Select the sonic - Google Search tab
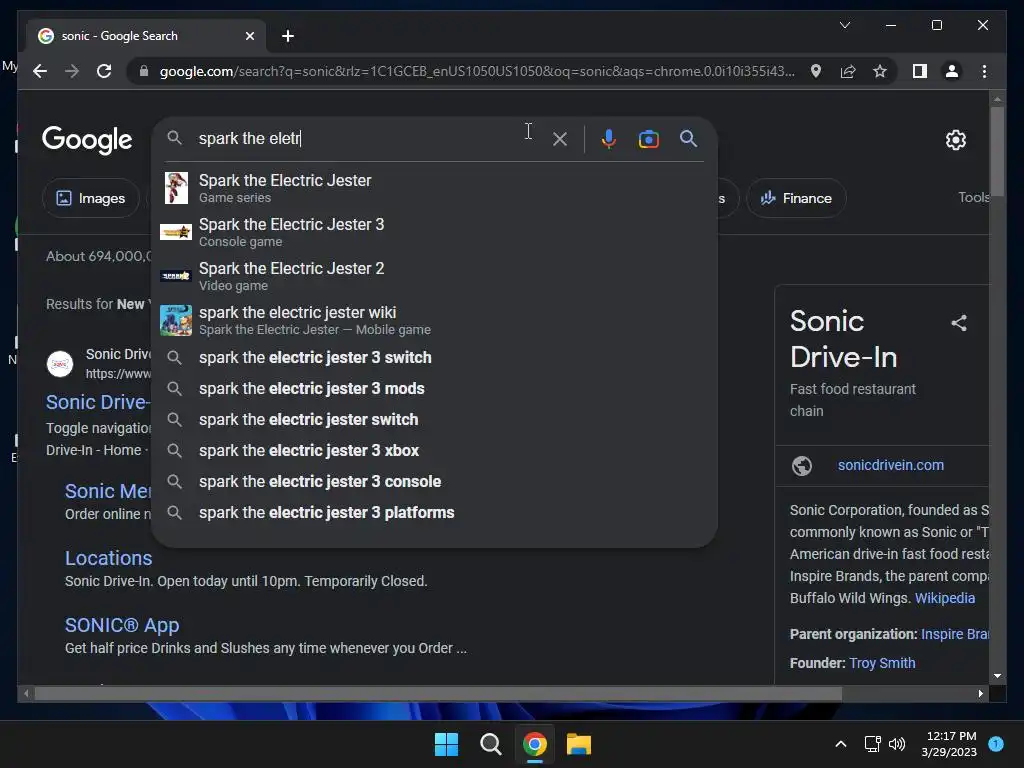 (147, 36)
